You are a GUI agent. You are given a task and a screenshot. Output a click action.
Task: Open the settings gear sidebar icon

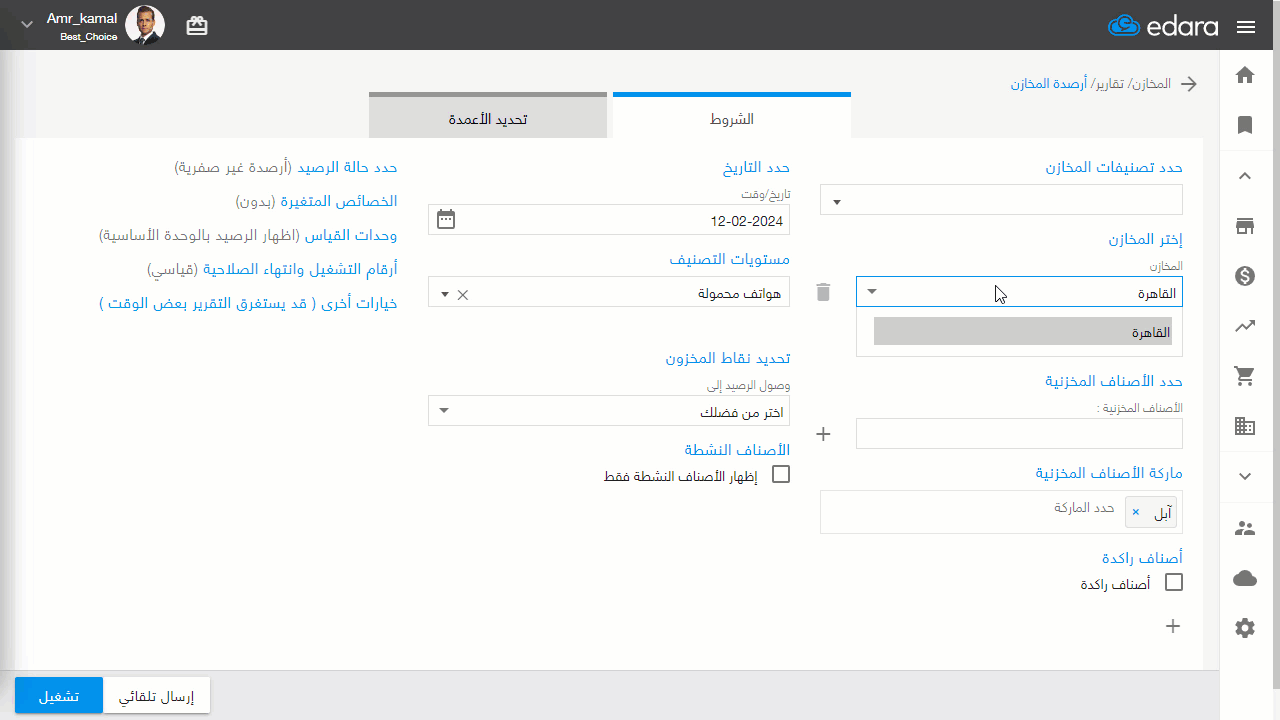pyautogui.click(x=1245, y=628)
